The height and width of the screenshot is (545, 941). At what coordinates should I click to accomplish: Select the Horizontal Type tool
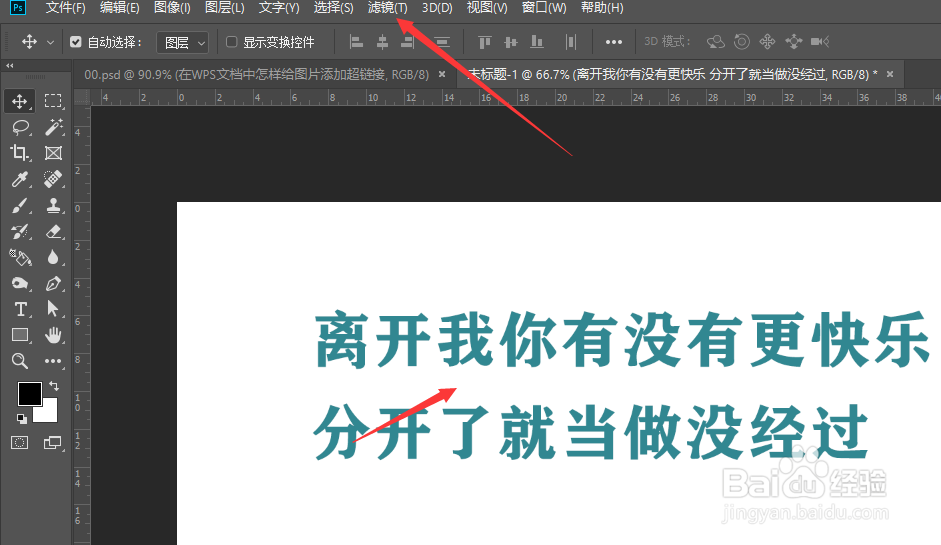(19, 309)
